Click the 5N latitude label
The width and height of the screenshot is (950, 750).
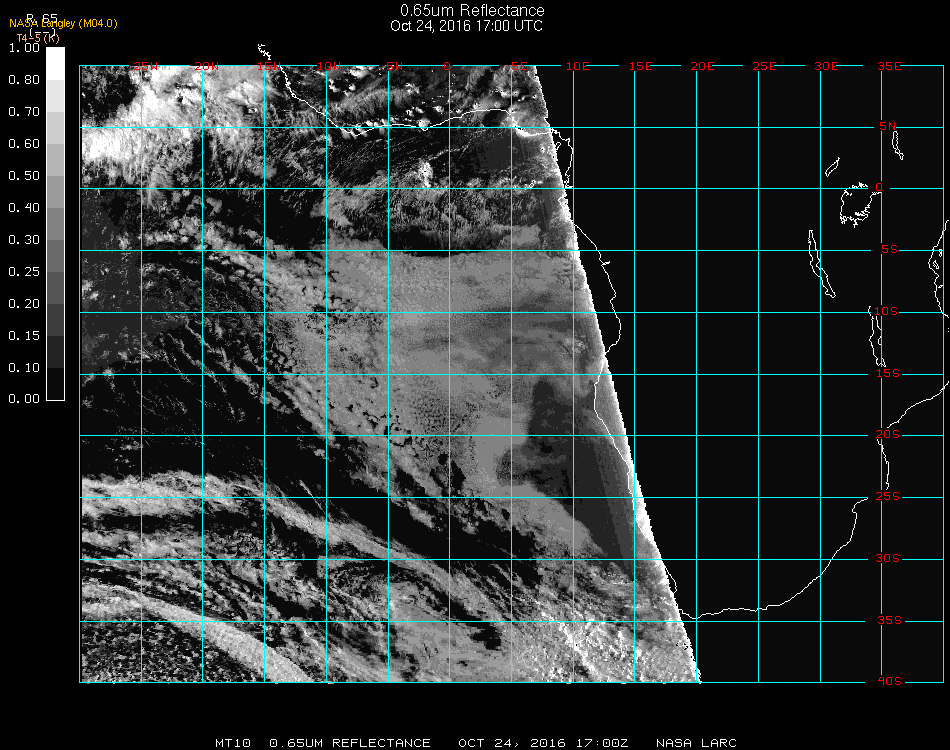[x=888, y=126]
